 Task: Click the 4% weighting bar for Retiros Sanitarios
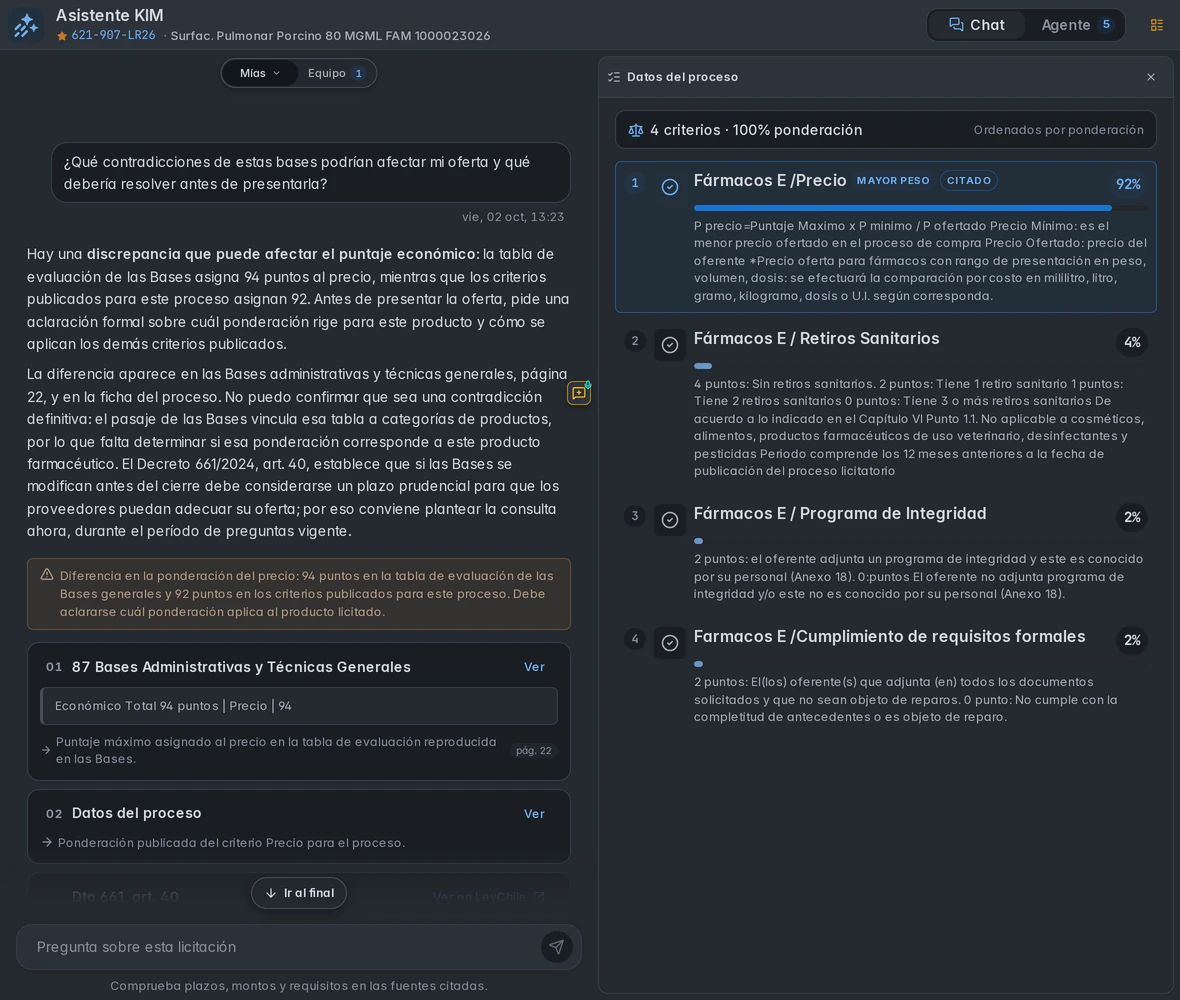920,366
